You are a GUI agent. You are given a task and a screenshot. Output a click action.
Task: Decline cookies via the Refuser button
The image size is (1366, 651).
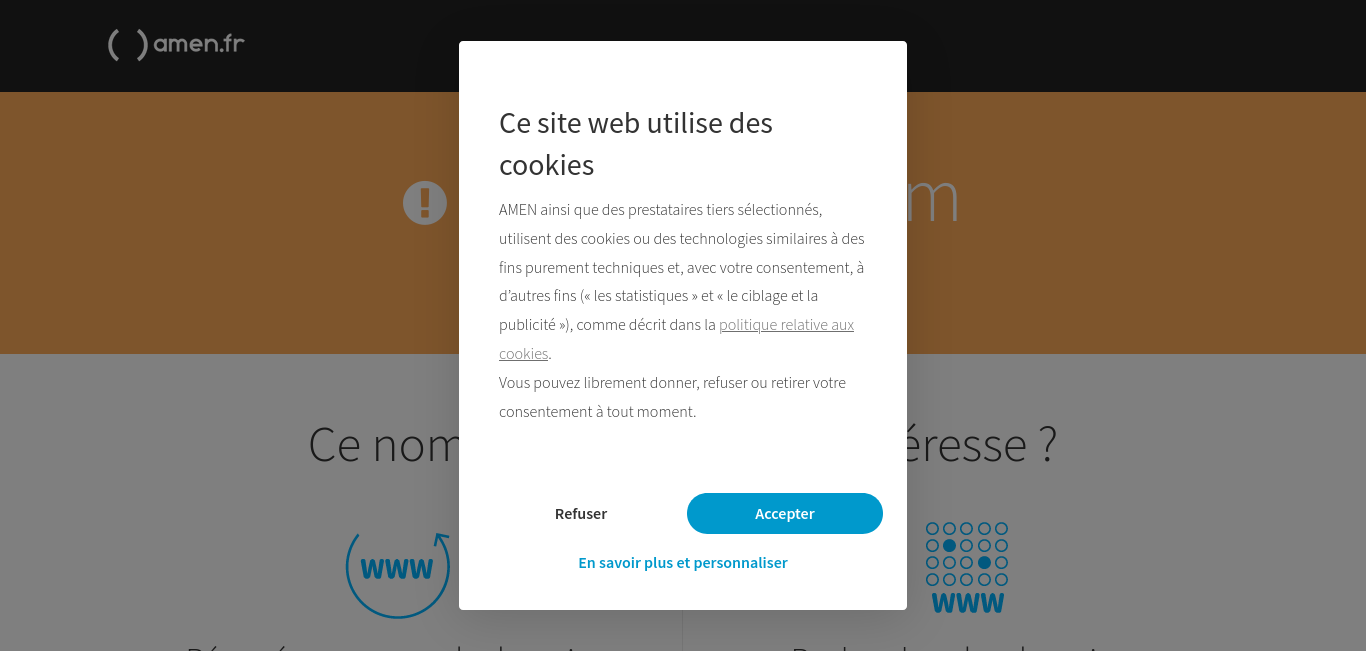(581, 513)
